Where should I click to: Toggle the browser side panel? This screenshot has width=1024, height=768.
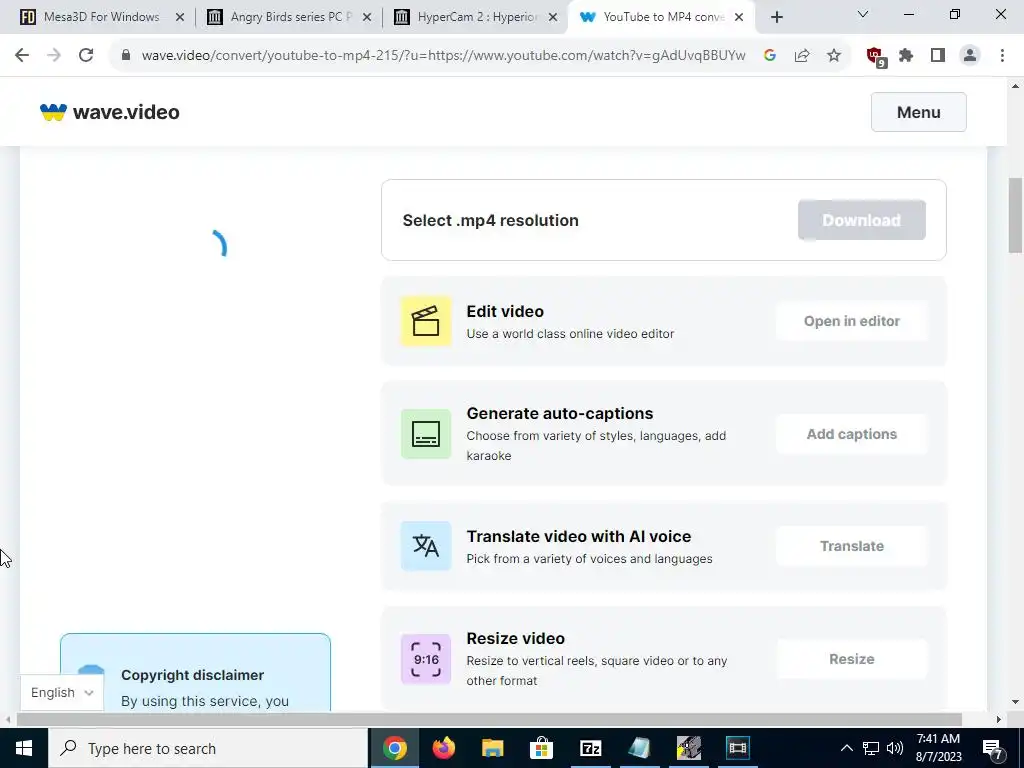pos(938,56)
